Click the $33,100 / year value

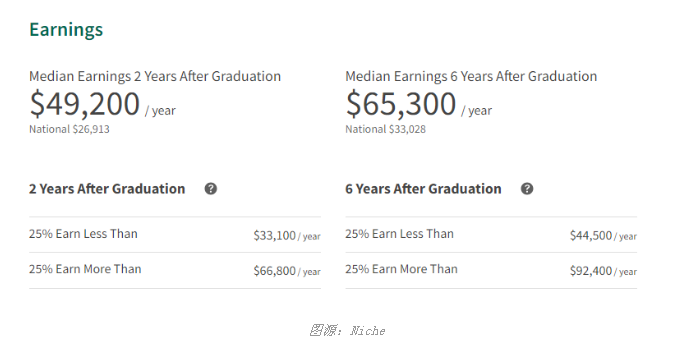pos(287,236)
